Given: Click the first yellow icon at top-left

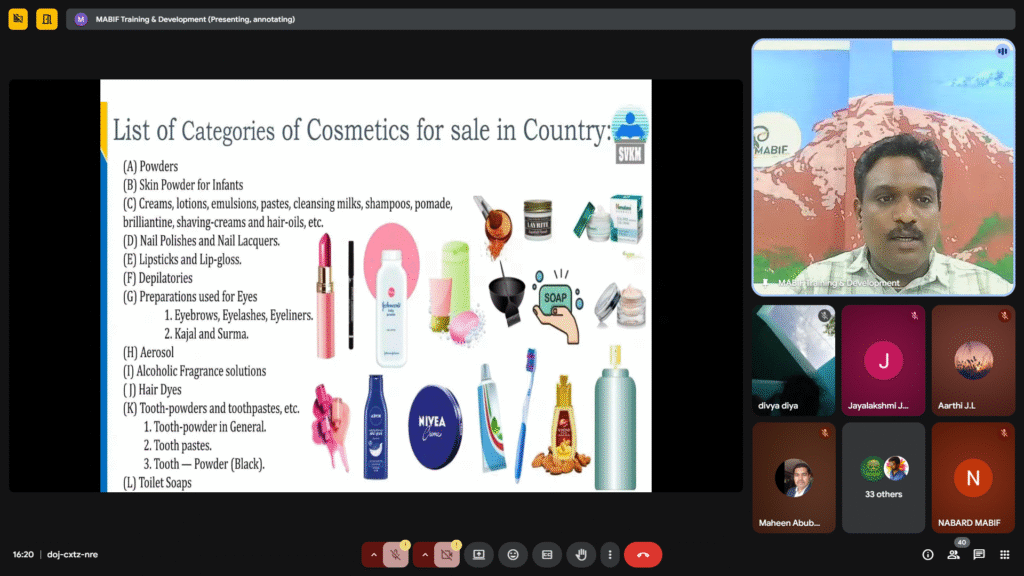Looking at the screenshot, I should (18, 19).
